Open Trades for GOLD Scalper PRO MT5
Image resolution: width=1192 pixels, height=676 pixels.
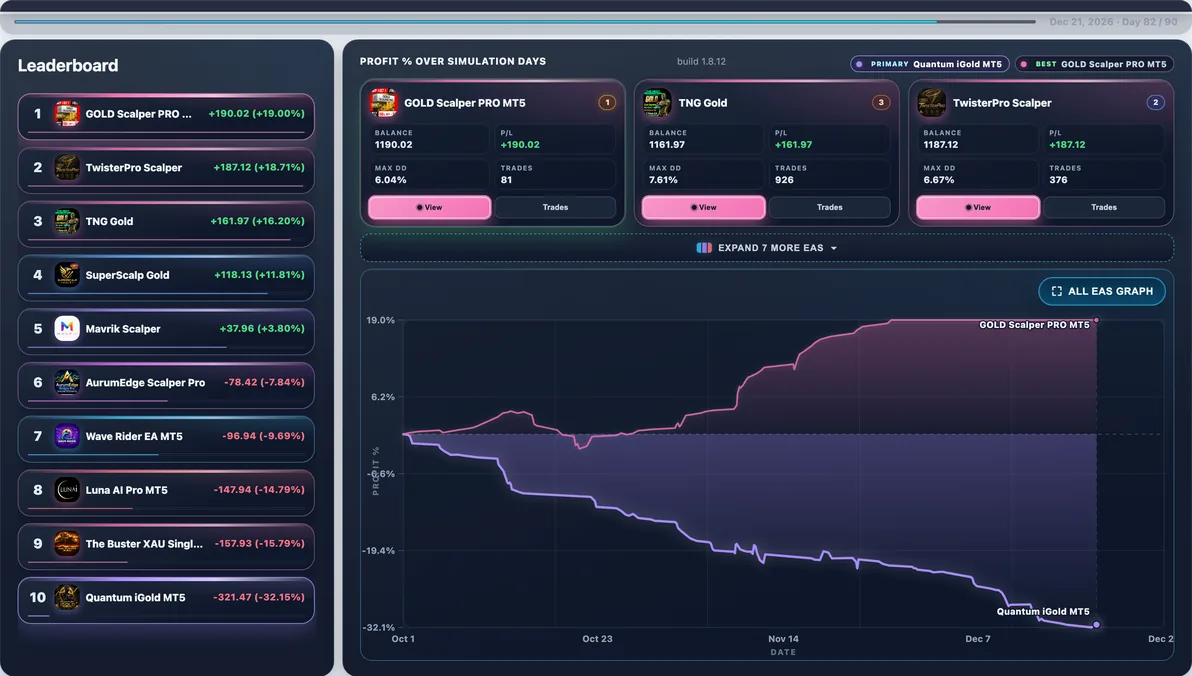[x=556, y=208]
